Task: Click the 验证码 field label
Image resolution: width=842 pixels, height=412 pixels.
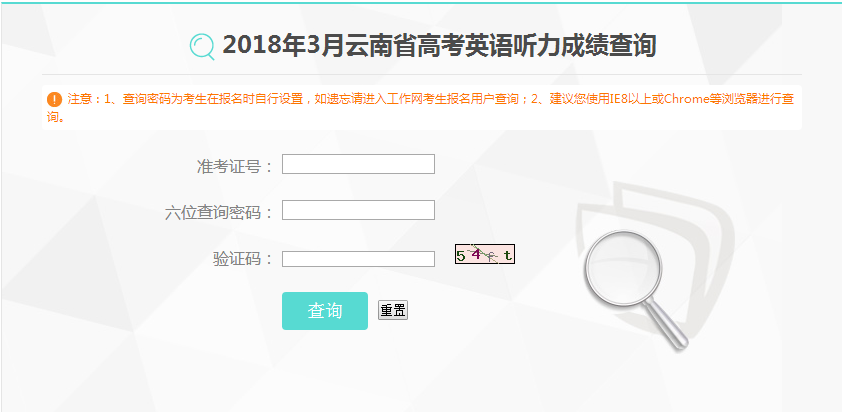Action: tap(243, 259)
